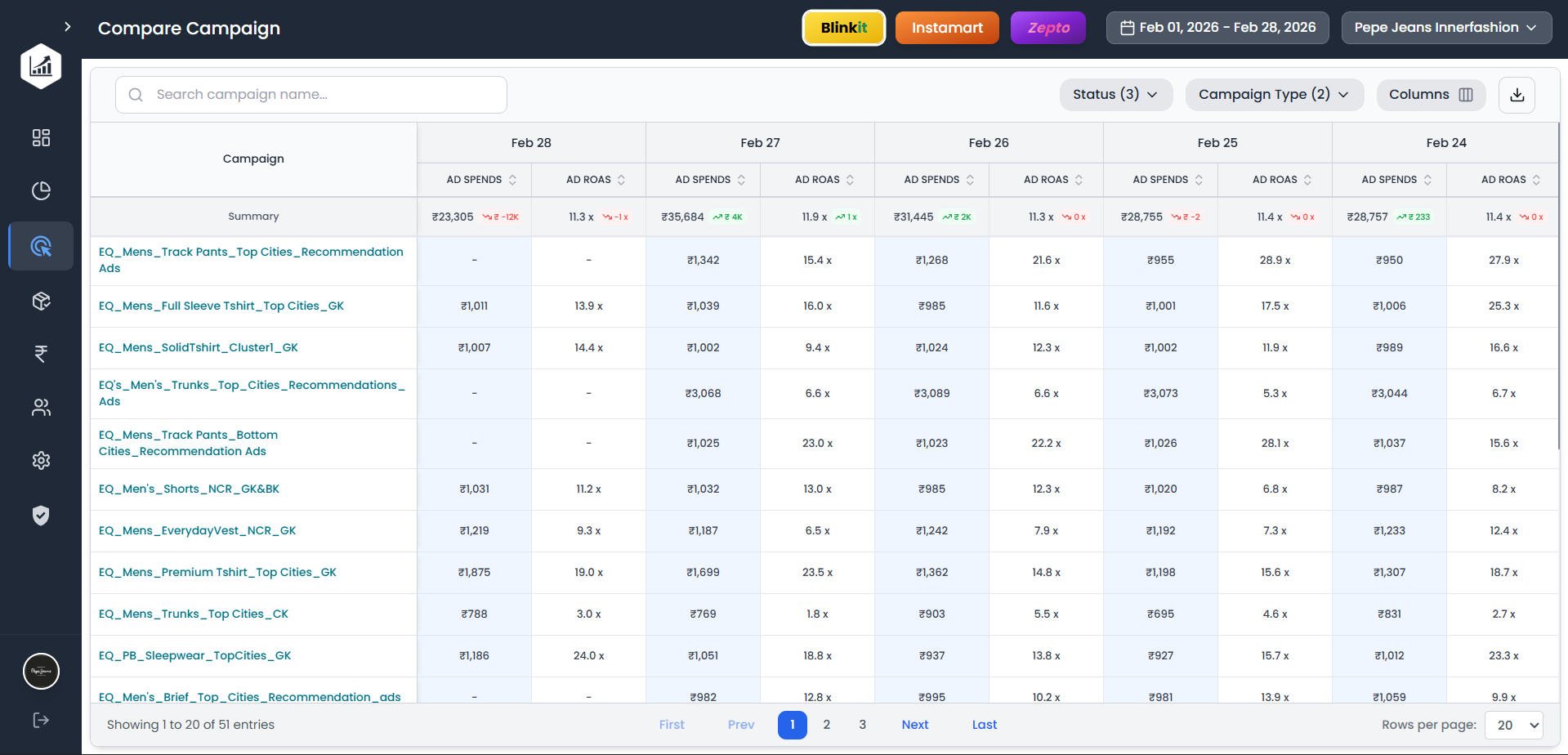The width and height of the screenshot is (1568, 755).
Task: Open the Pepe Jeans Innerfashion brand dropdown
Action: click(x=1446, y=28)
